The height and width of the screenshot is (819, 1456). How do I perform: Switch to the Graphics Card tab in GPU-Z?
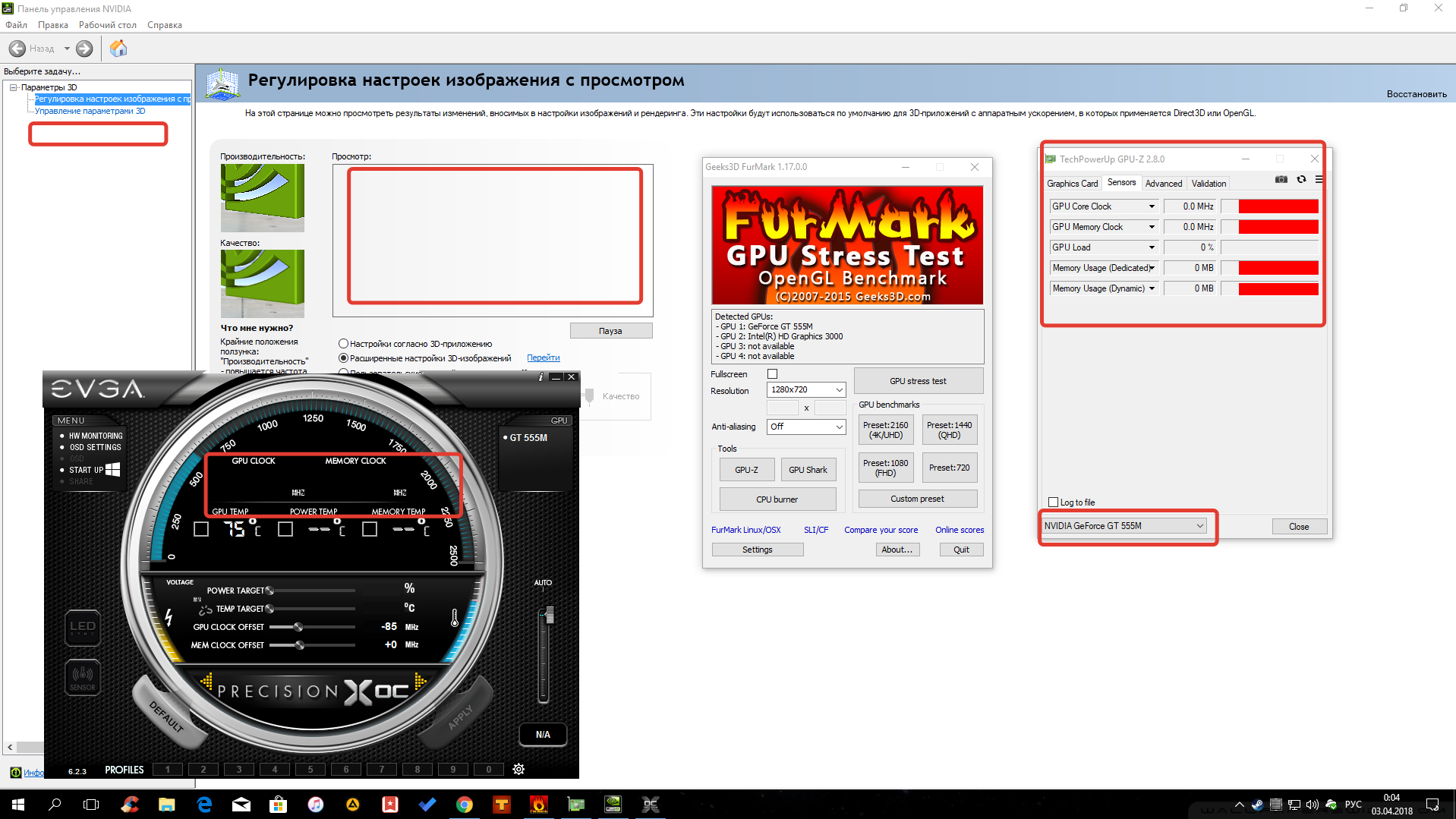click(1072, 184)
